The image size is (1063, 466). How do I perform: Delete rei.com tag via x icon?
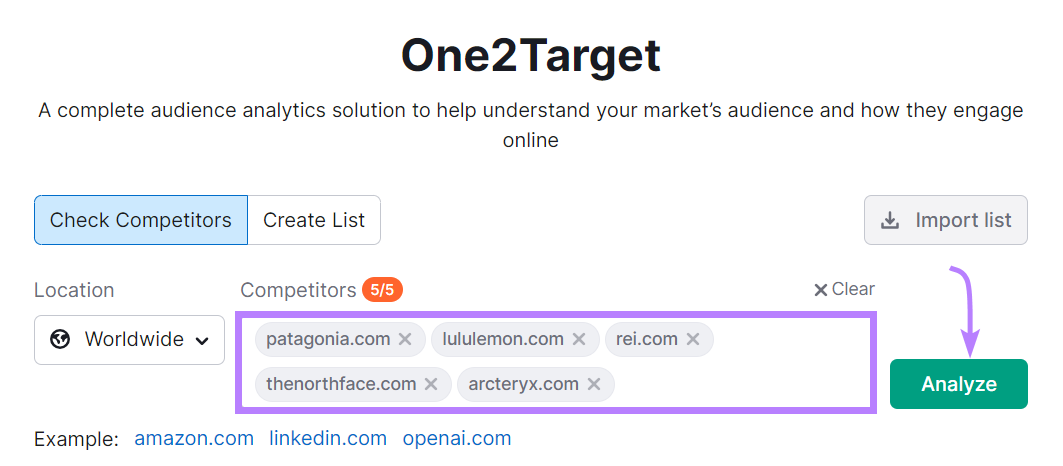point(693,339)
